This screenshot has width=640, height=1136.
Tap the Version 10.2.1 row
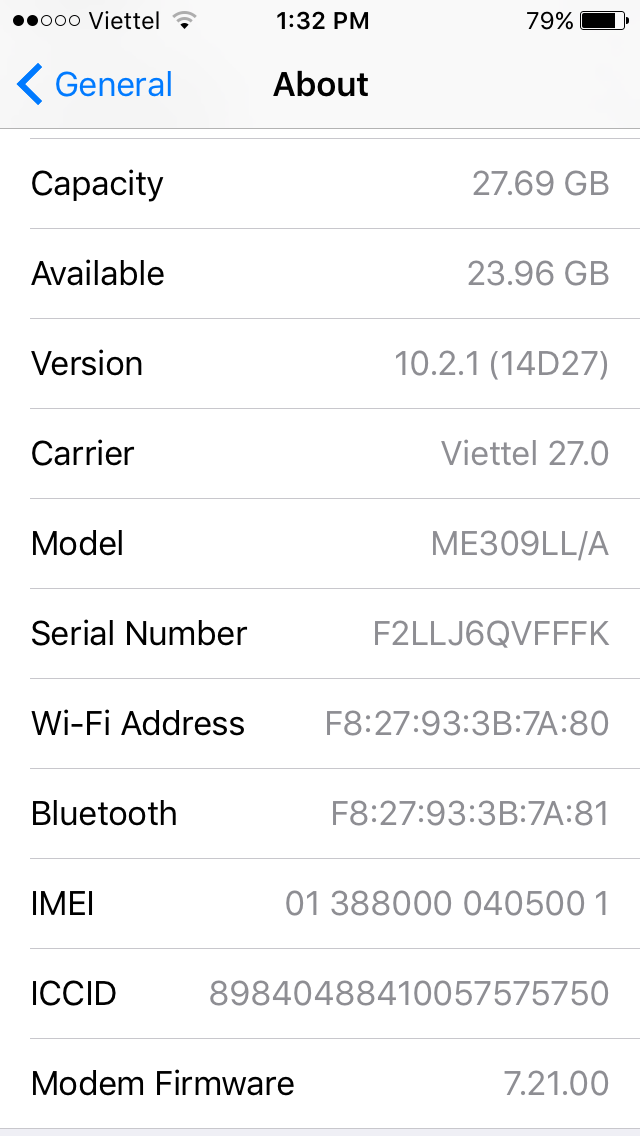tap(320, 364)
